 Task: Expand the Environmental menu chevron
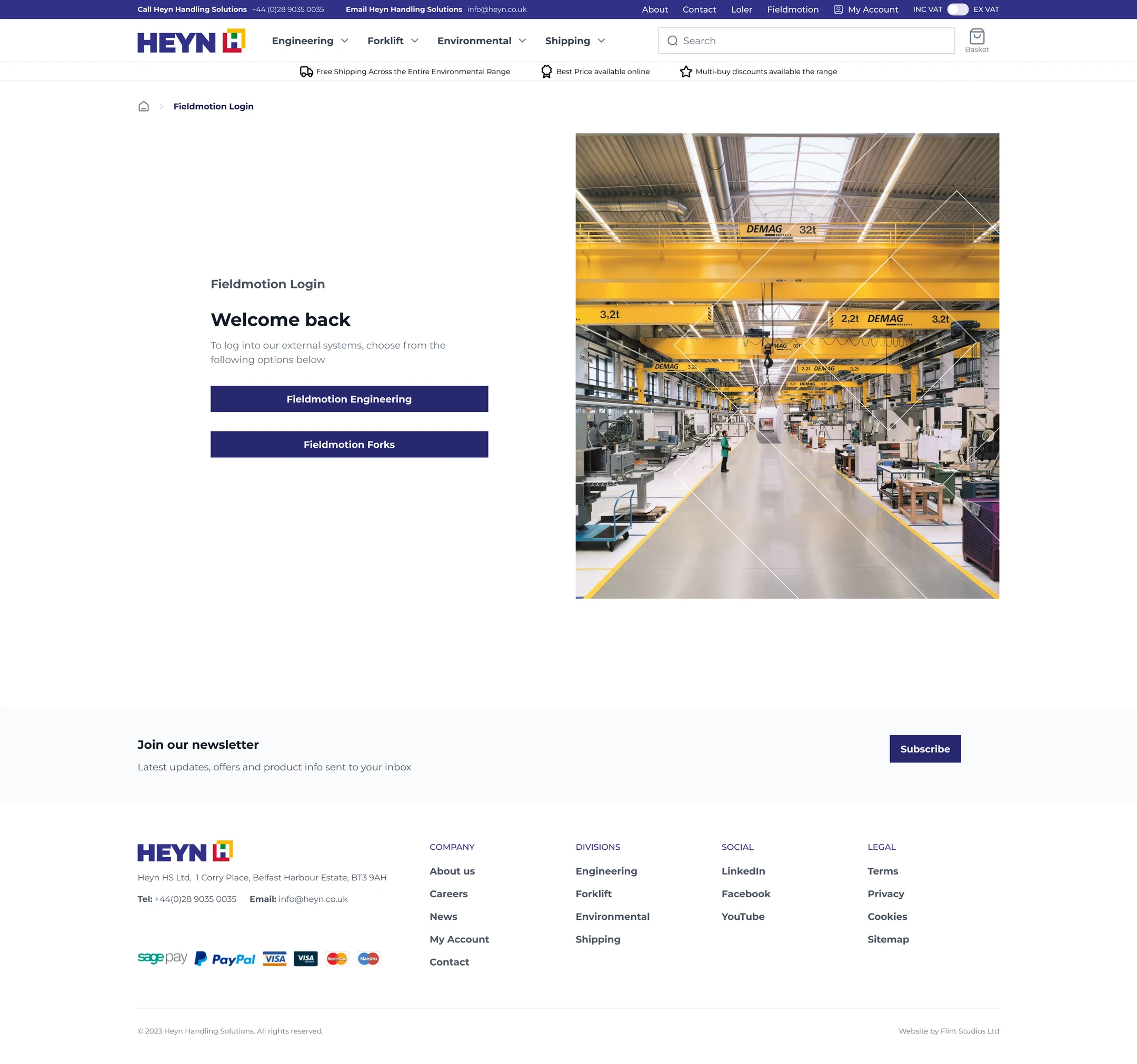click(522, 41)
